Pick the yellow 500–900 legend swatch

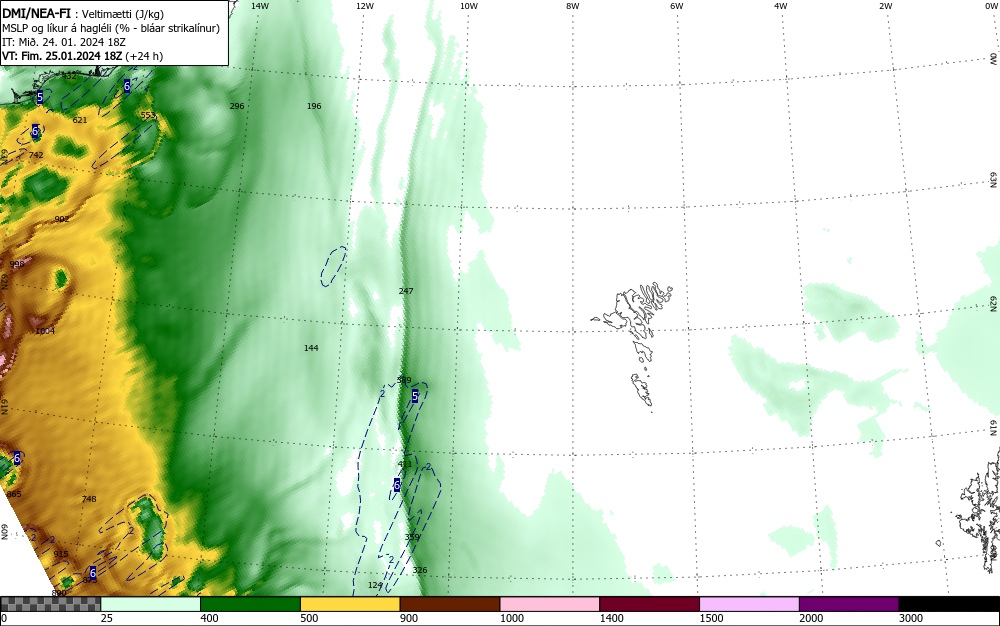350,604
